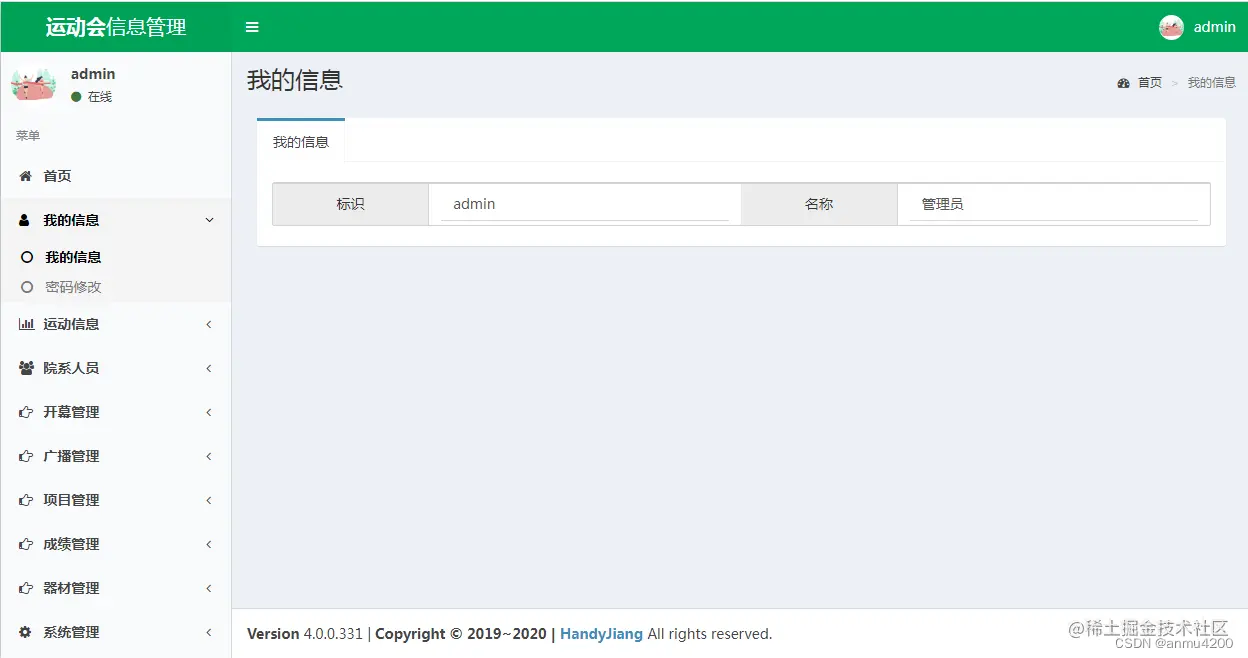1248x658 pixels.
Task: Switch to the 我的信息 tab
Action: 301,142
